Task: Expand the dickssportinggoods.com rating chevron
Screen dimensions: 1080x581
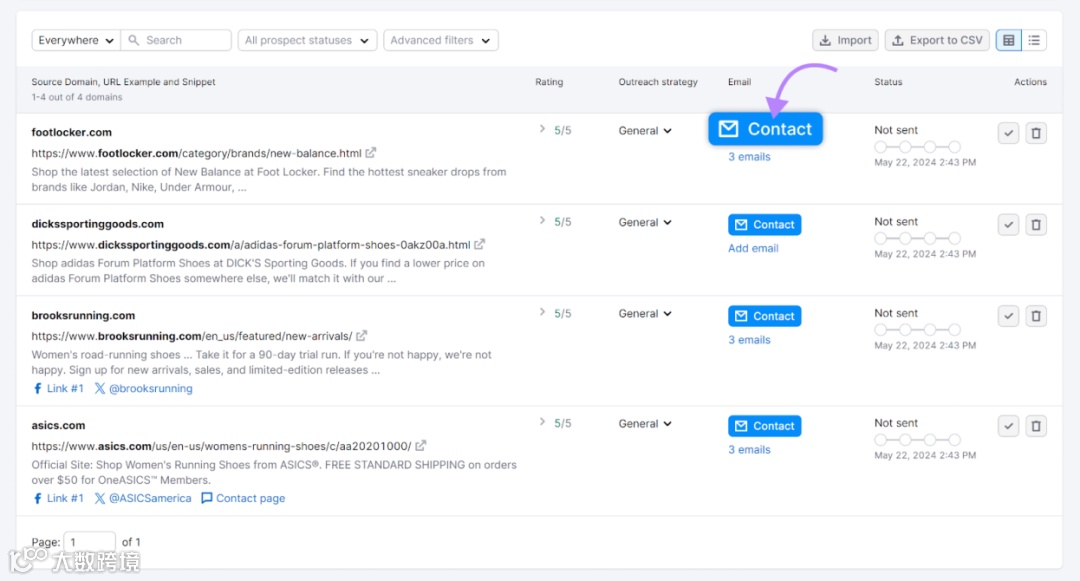Action: pyautogui.click(x=542, y=220)
